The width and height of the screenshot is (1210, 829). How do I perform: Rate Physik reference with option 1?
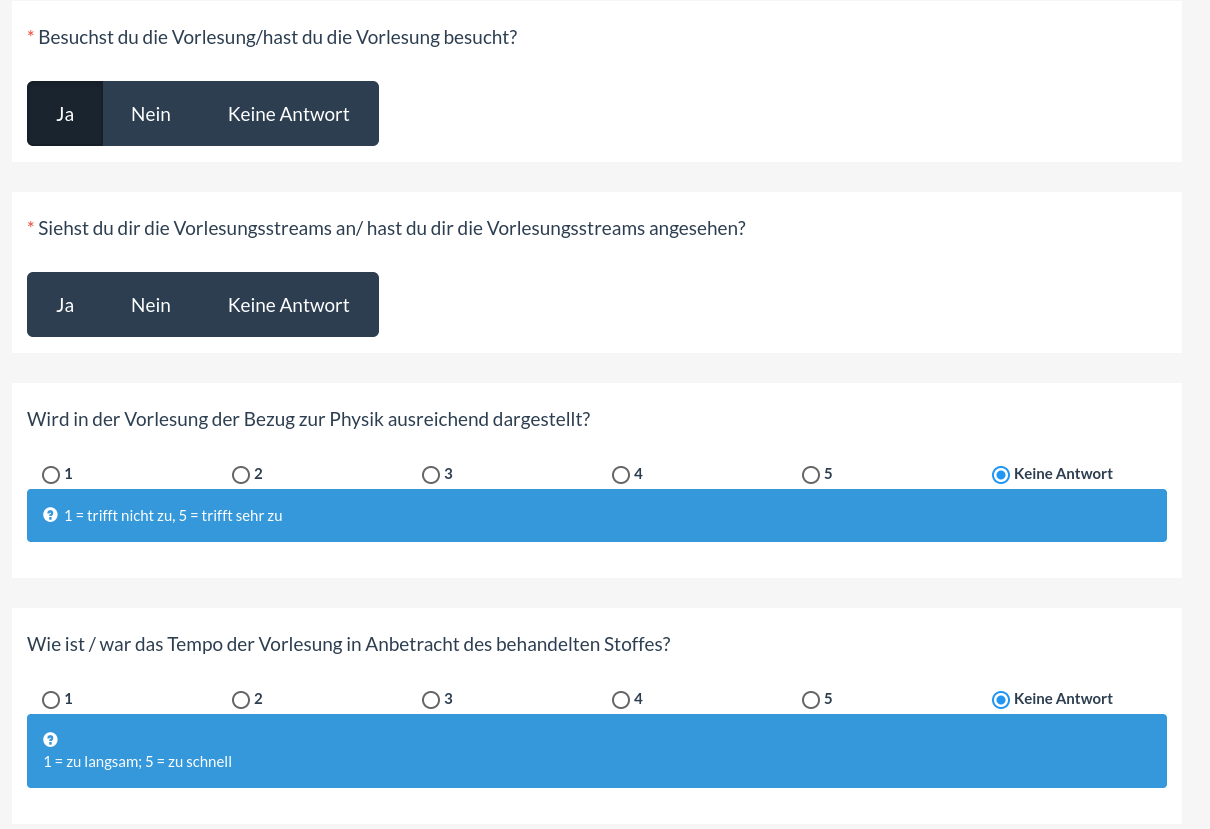tap(51, 475)
